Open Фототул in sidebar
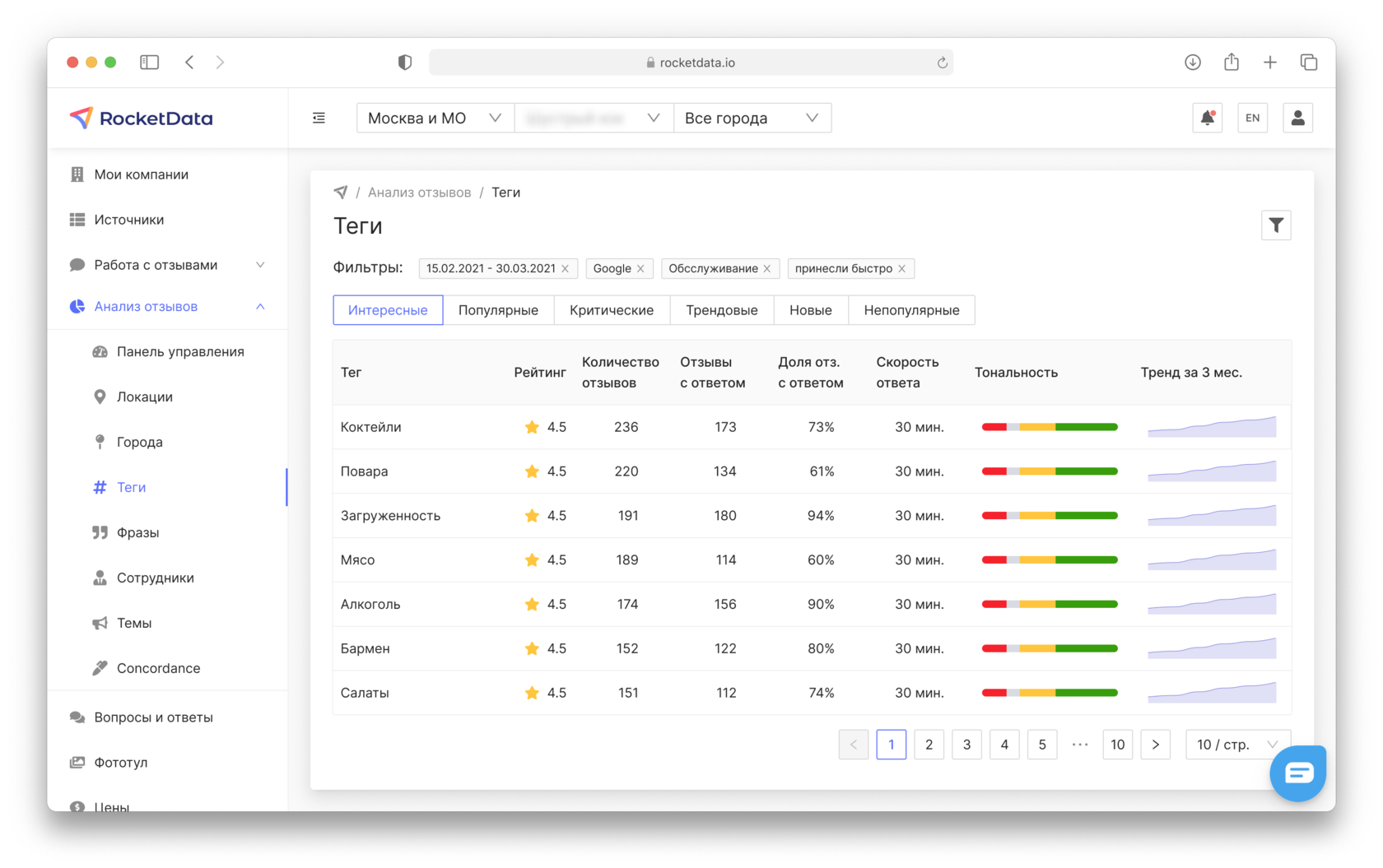 coord(168,763)
